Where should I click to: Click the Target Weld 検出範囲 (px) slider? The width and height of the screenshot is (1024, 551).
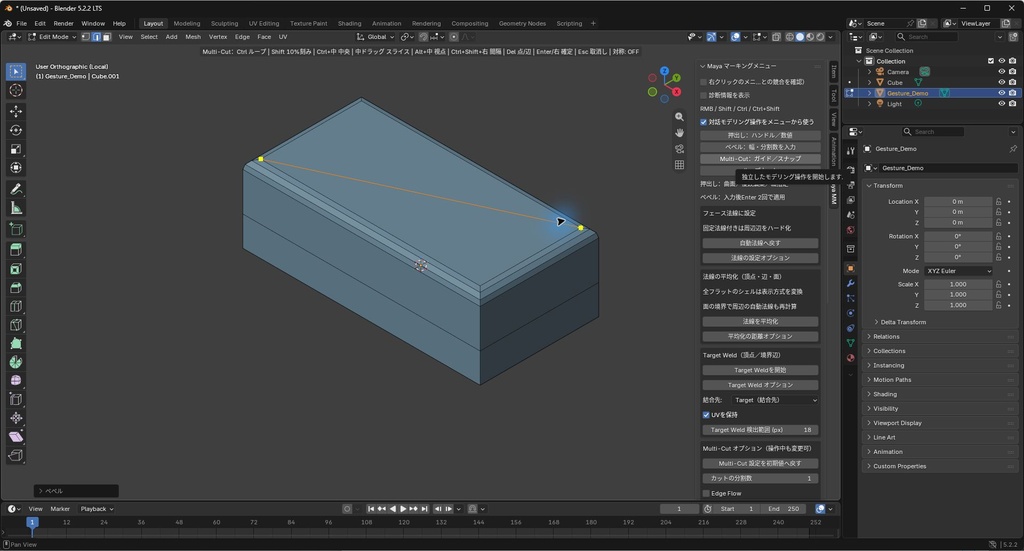pos(760,430)
